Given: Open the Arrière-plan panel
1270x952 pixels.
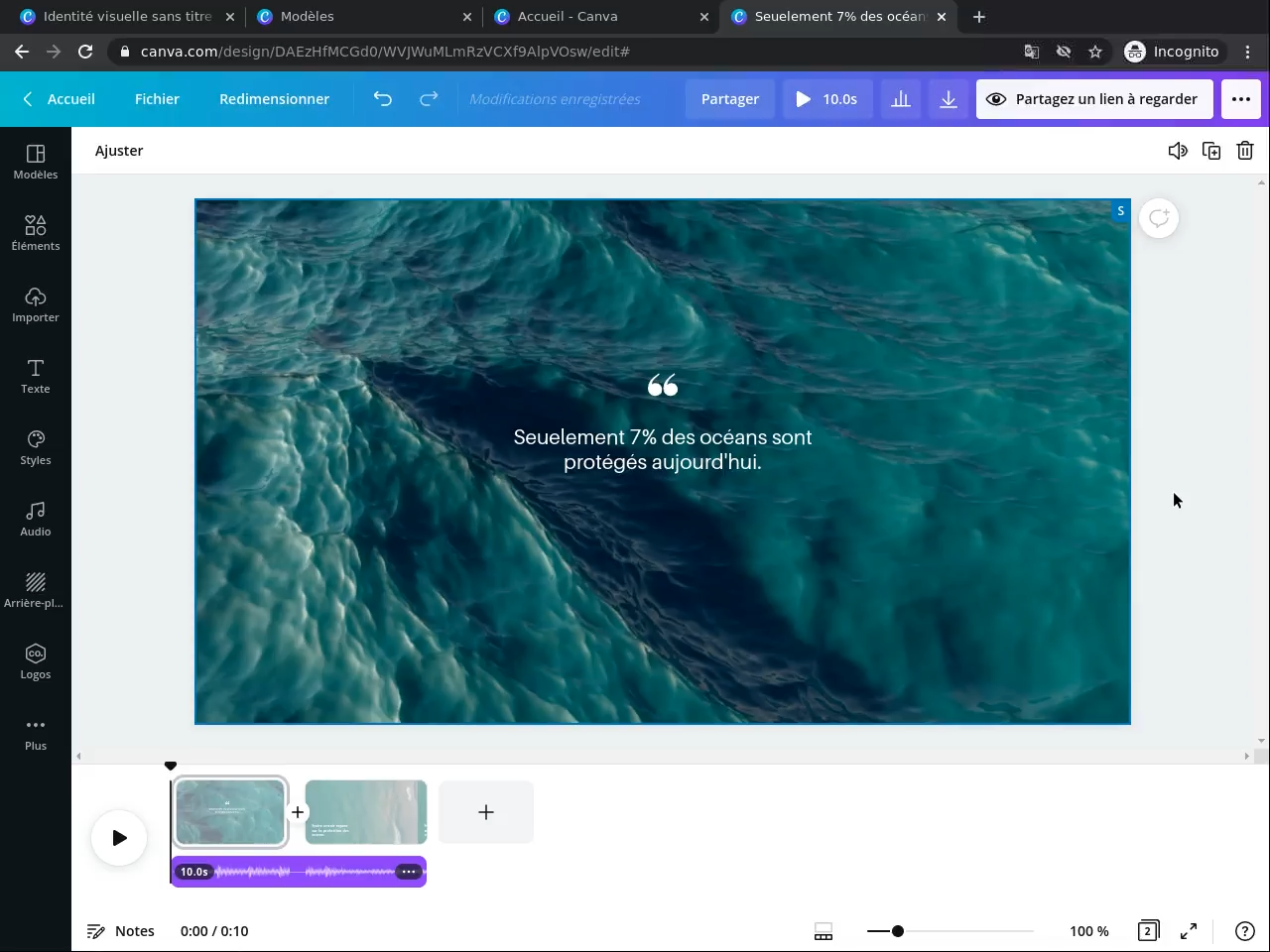Looking at the screenshot, I should pyautogui.click(x=36, y=590).
